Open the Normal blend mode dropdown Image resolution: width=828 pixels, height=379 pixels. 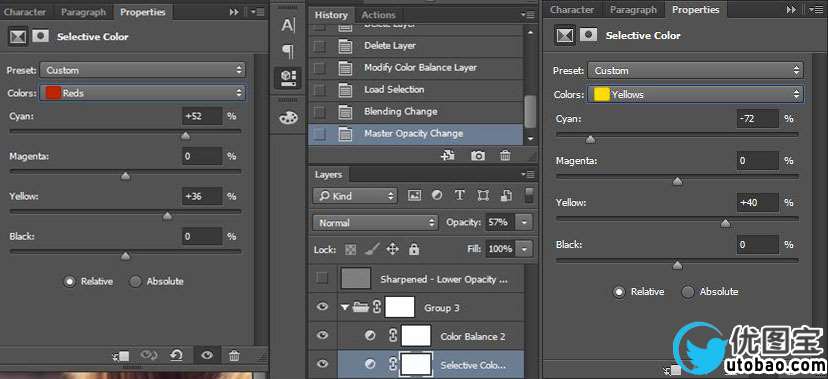(375, 223)
